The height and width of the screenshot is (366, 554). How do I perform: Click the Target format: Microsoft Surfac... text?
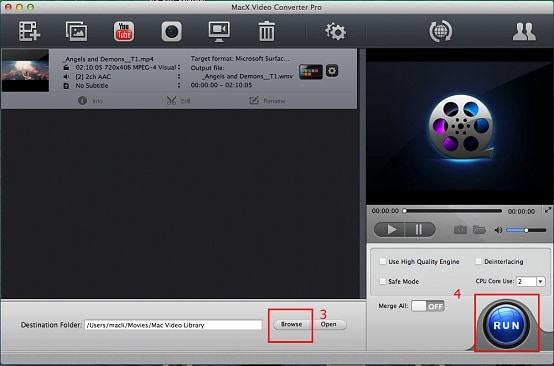click(x=240, y=59)
